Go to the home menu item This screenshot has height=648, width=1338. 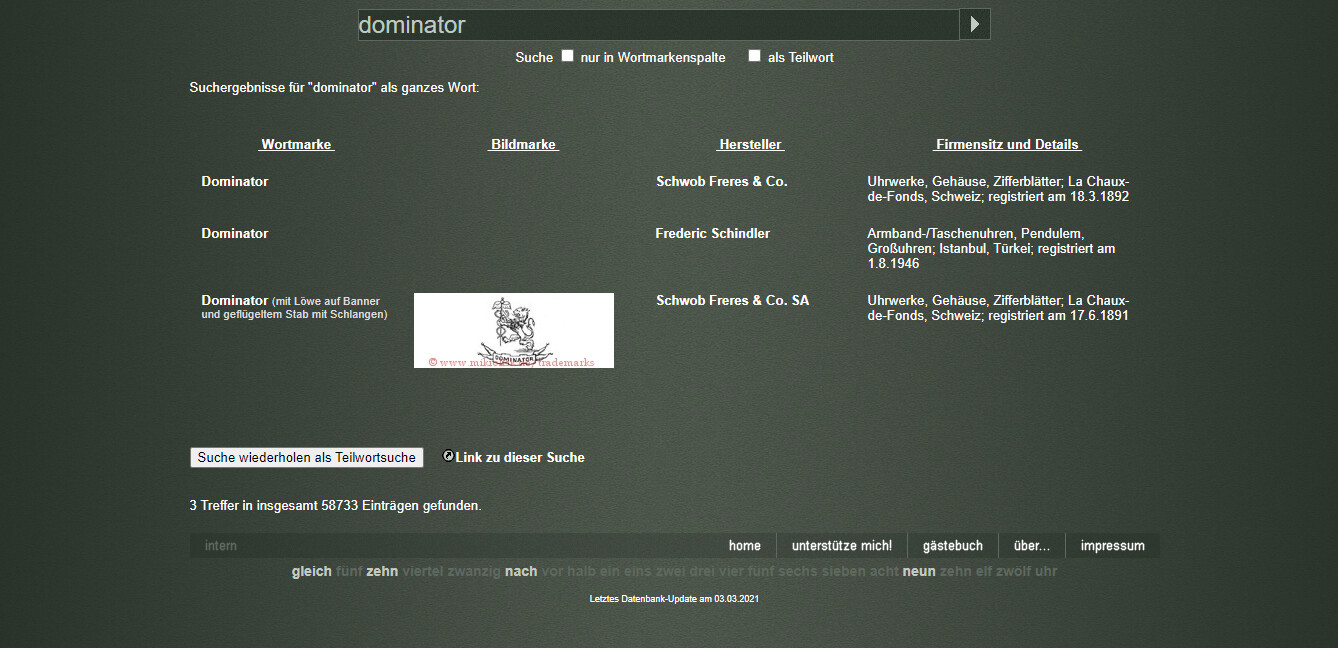744,546
